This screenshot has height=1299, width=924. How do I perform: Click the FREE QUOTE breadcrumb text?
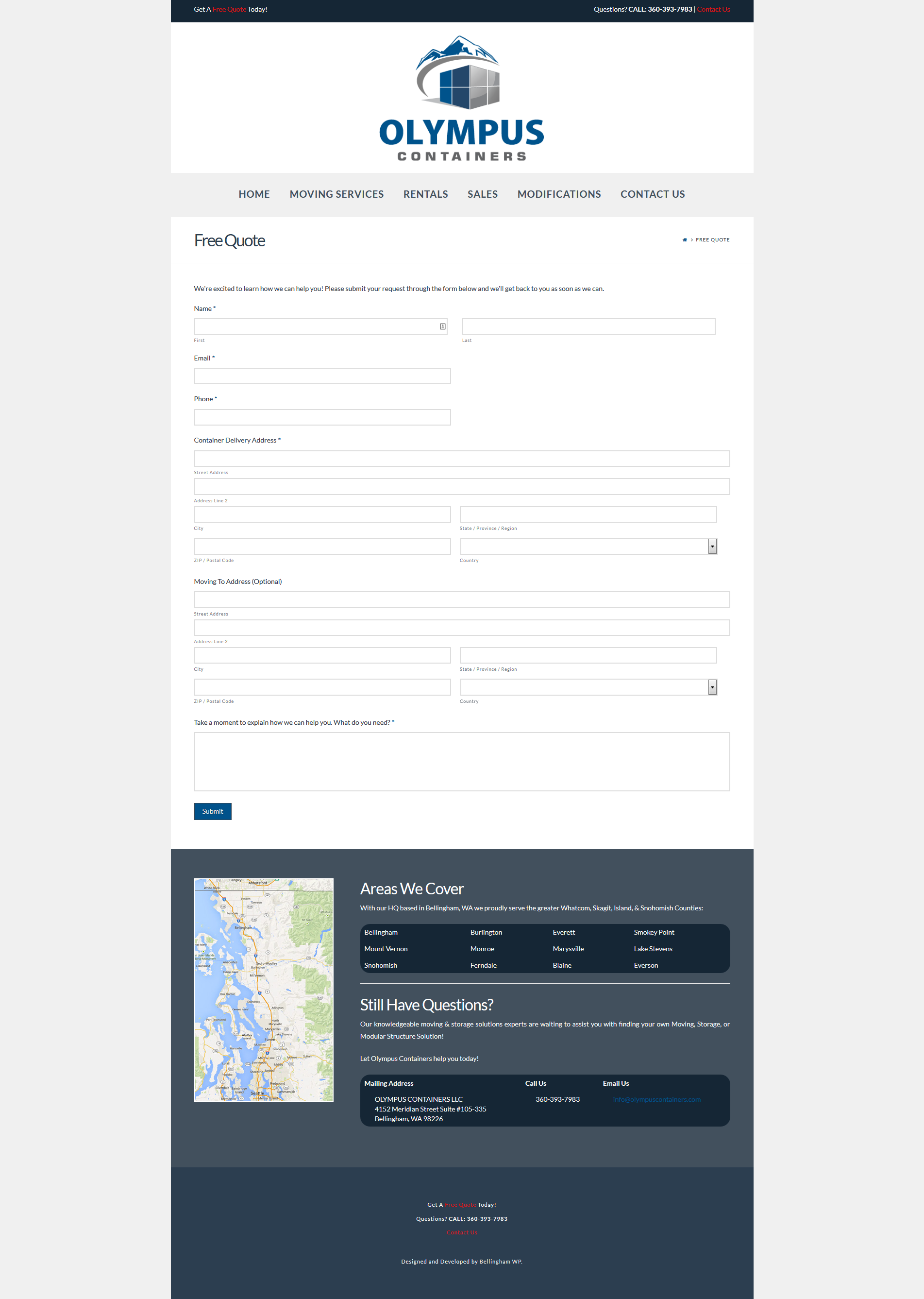[x=712, y=239]
